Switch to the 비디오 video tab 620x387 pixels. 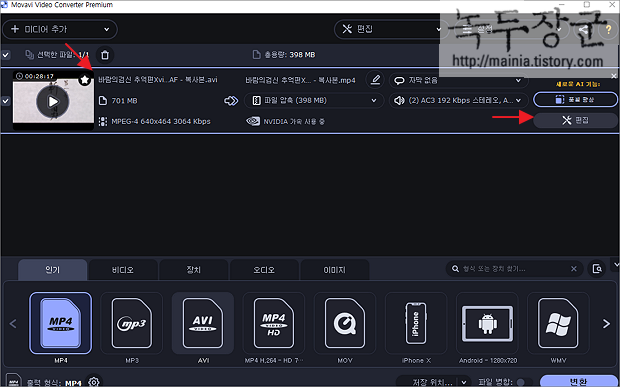point(123,270)
